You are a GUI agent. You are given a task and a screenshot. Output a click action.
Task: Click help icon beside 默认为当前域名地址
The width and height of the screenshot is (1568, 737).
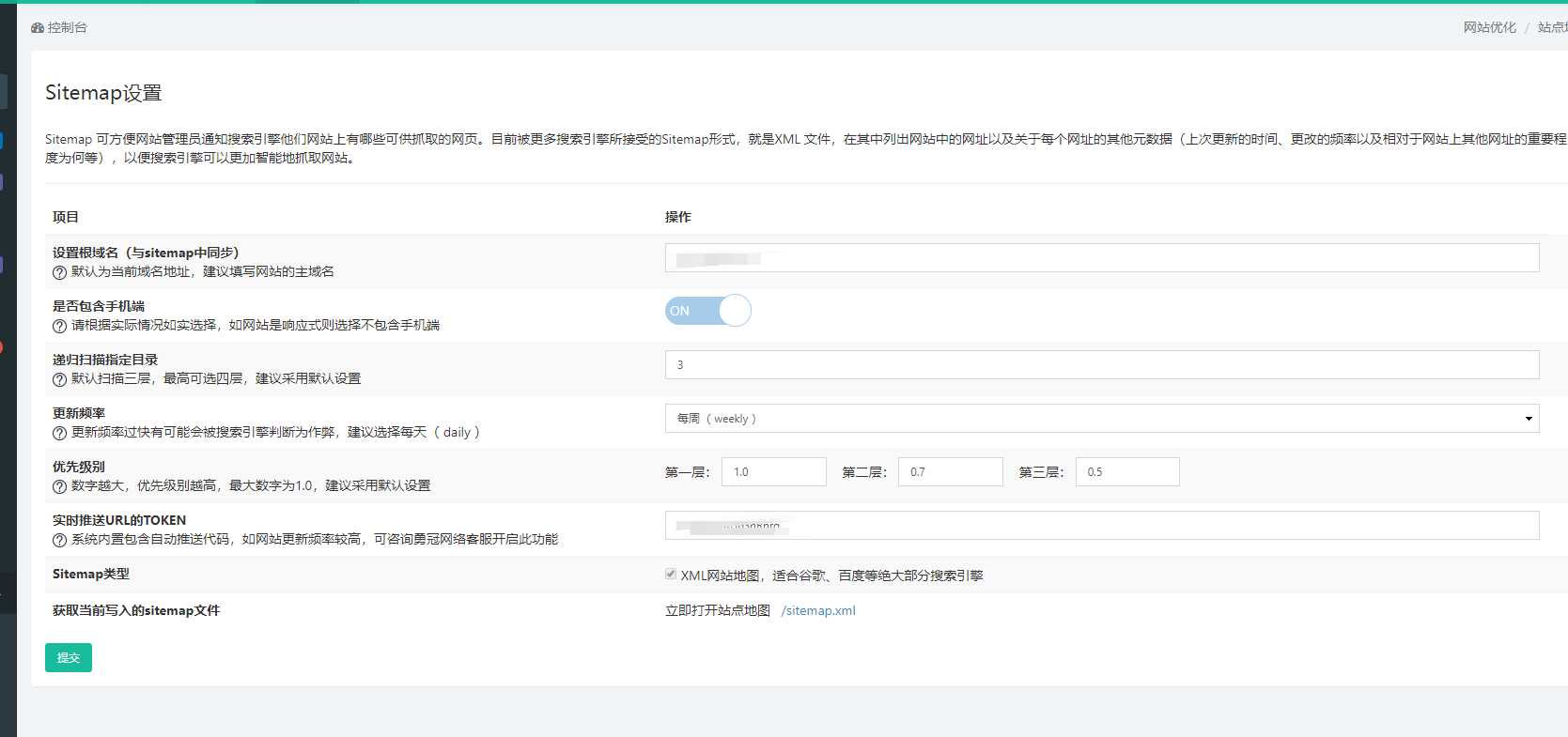pos(59,272)
